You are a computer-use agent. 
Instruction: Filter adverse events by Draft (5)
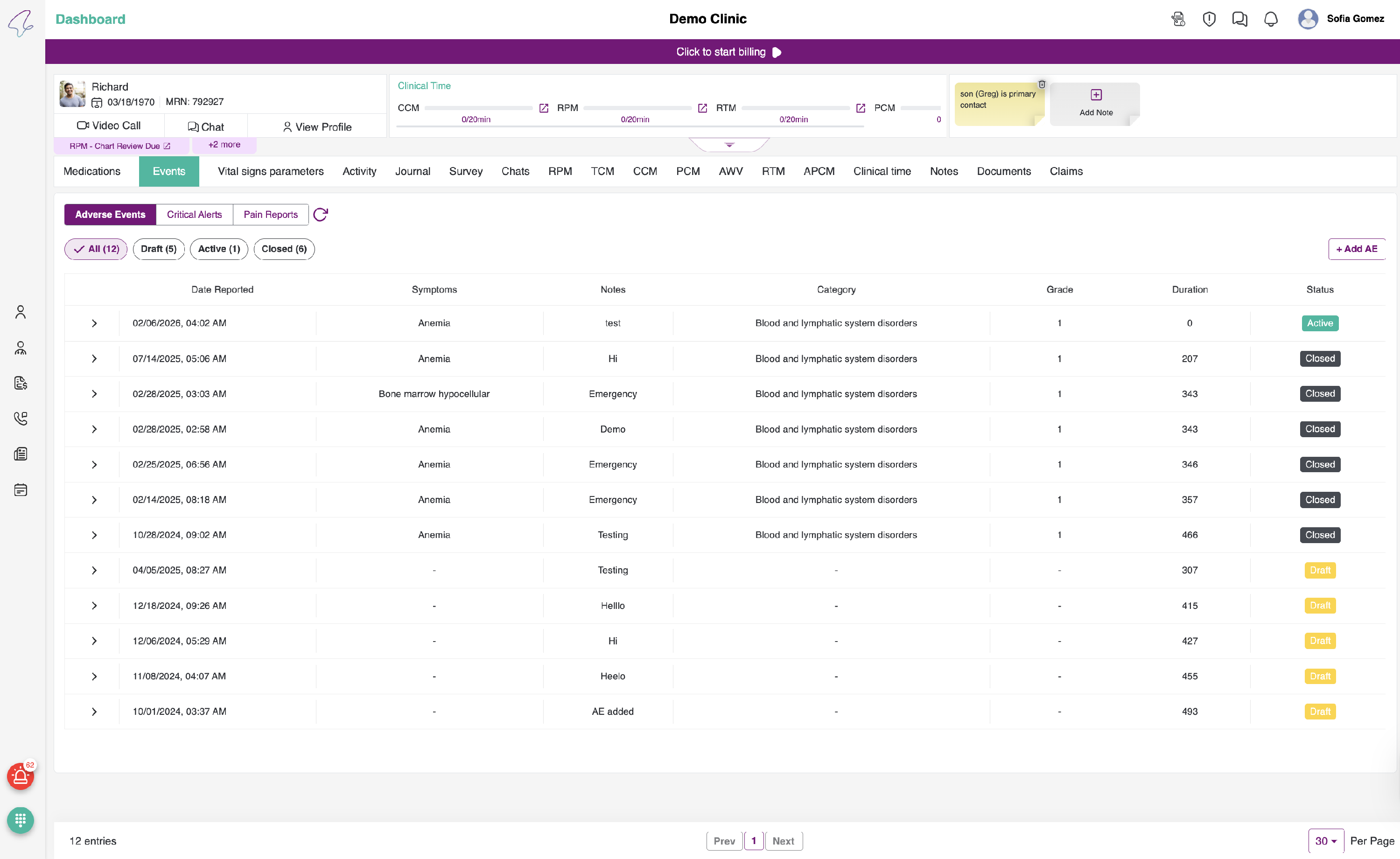coord(159,249)
